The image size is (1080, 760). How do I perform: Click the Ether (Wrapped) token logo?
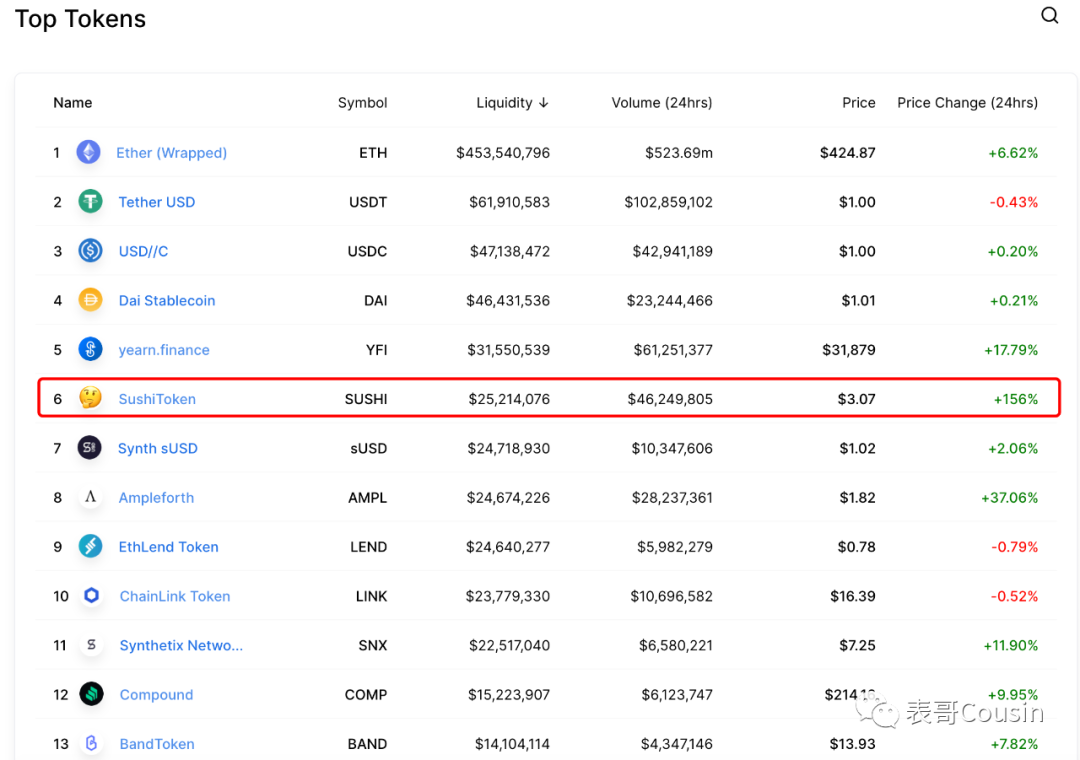click(90, 152)
